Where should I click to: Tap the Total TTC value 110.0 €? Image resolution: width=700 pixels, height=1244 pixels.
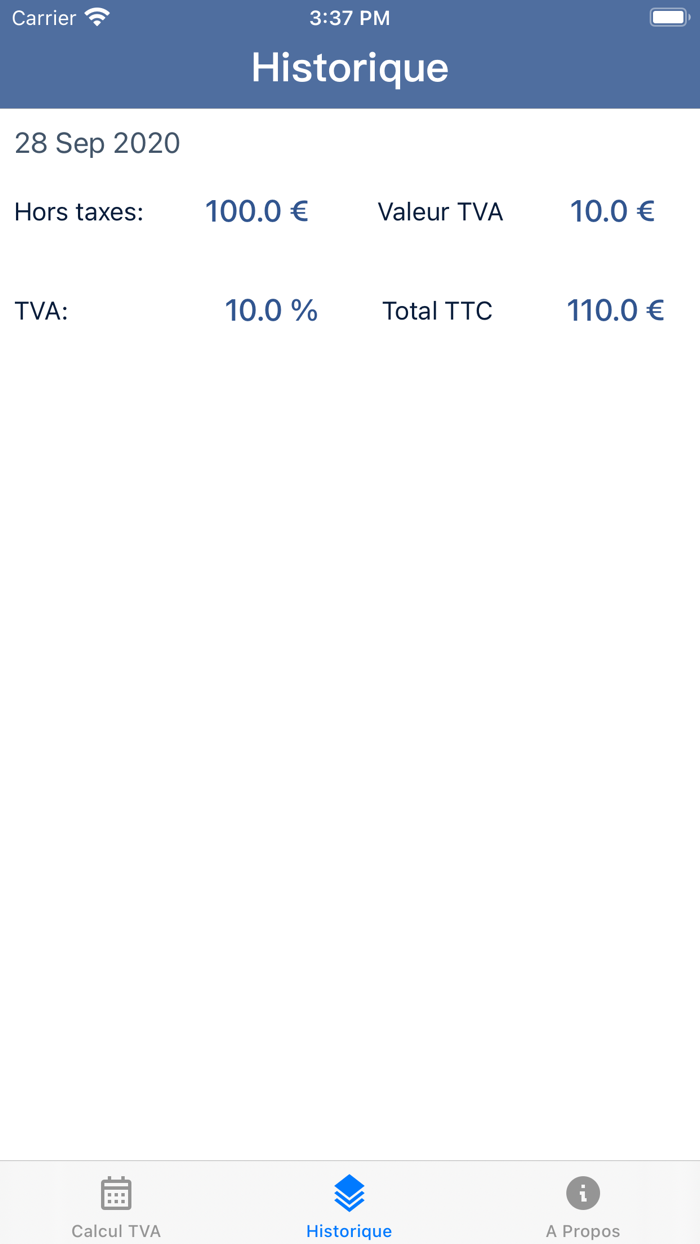point(615,310)
